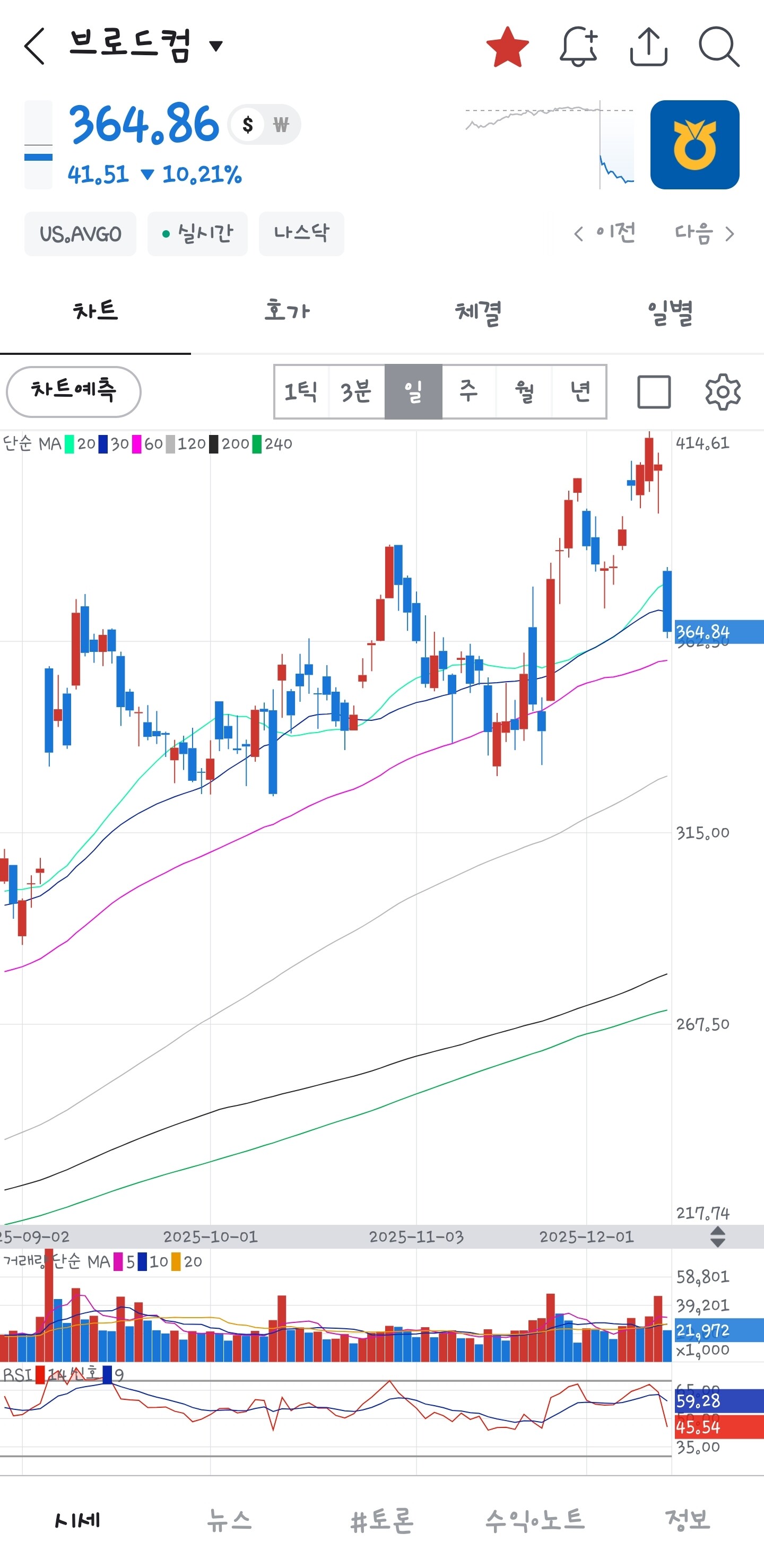
Task: Open the 시세 bottom tab
Action: (77, 1520)
